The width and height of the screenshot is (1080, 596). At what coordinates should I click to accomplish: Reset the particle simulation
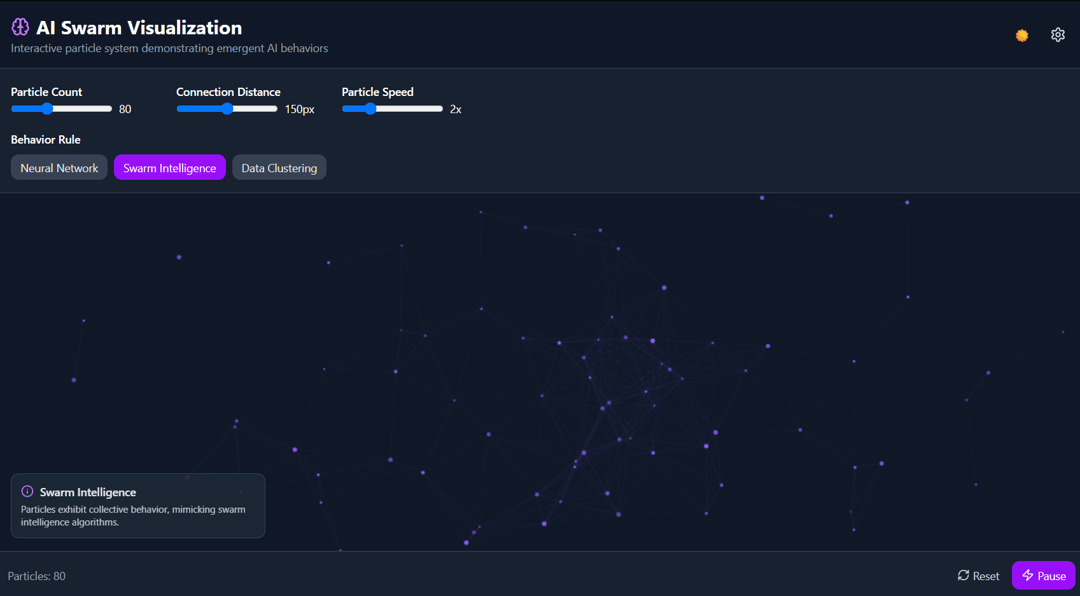[978, 575]
